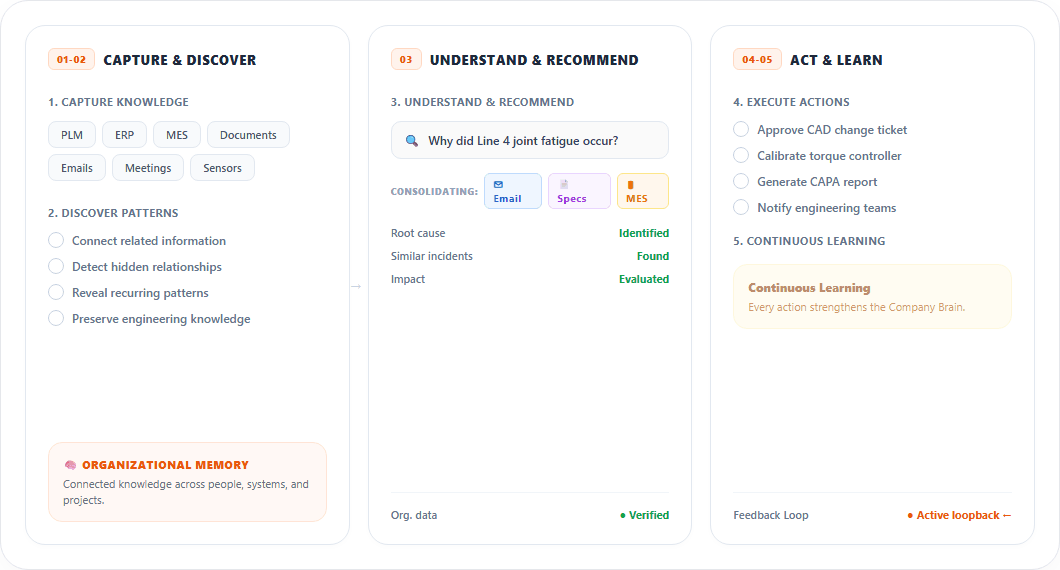1060x570 pixels.
Task: Click the Active loopback arrow indicator
Action: coord(1007,515)
